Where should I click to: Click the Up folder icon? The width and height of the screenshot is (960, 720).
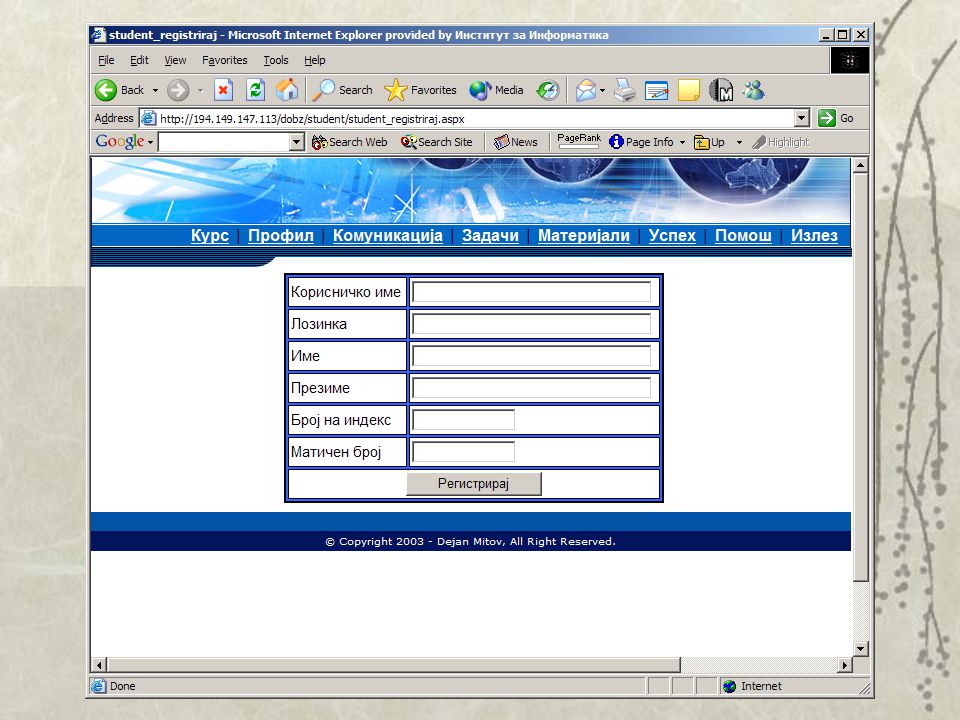(701, 142)
